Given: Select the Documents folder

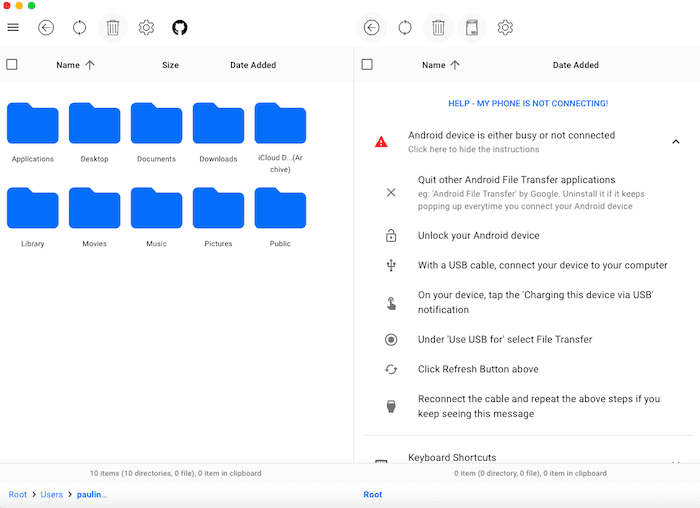Looking at the screenshot, I should click(156, 133).
